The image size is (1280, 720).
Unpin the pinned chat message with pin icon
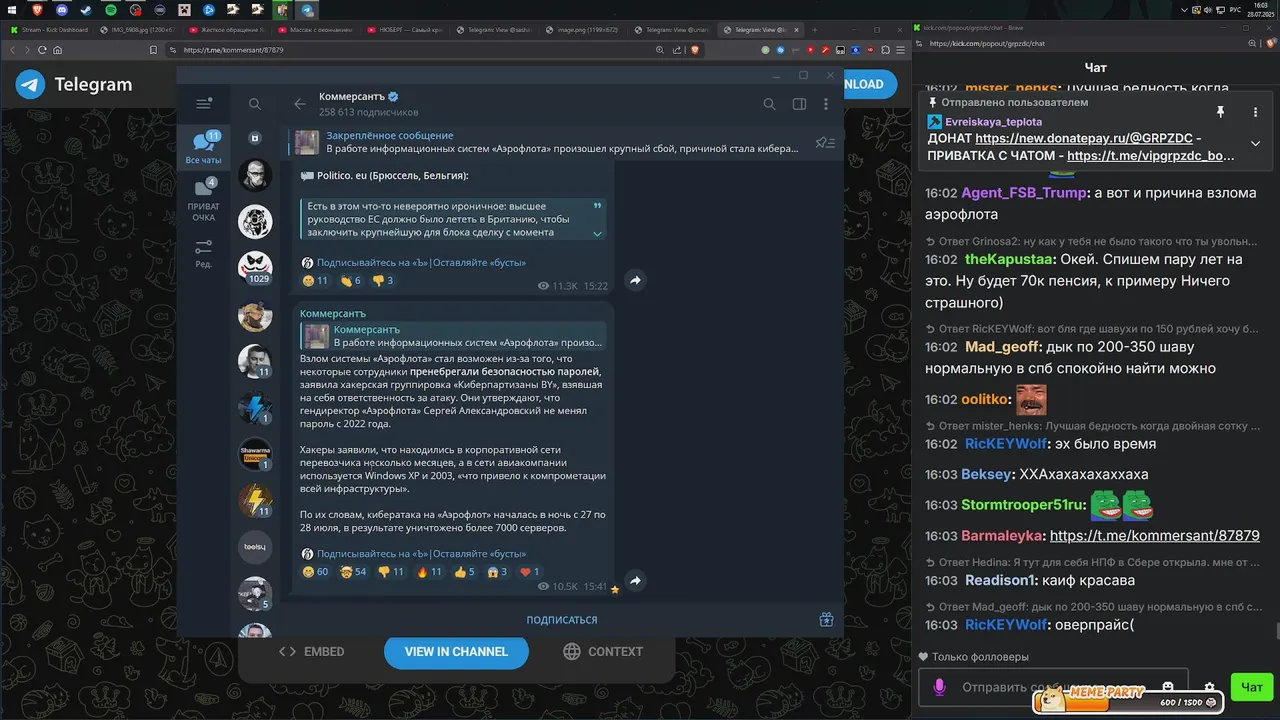(1220, 112)
